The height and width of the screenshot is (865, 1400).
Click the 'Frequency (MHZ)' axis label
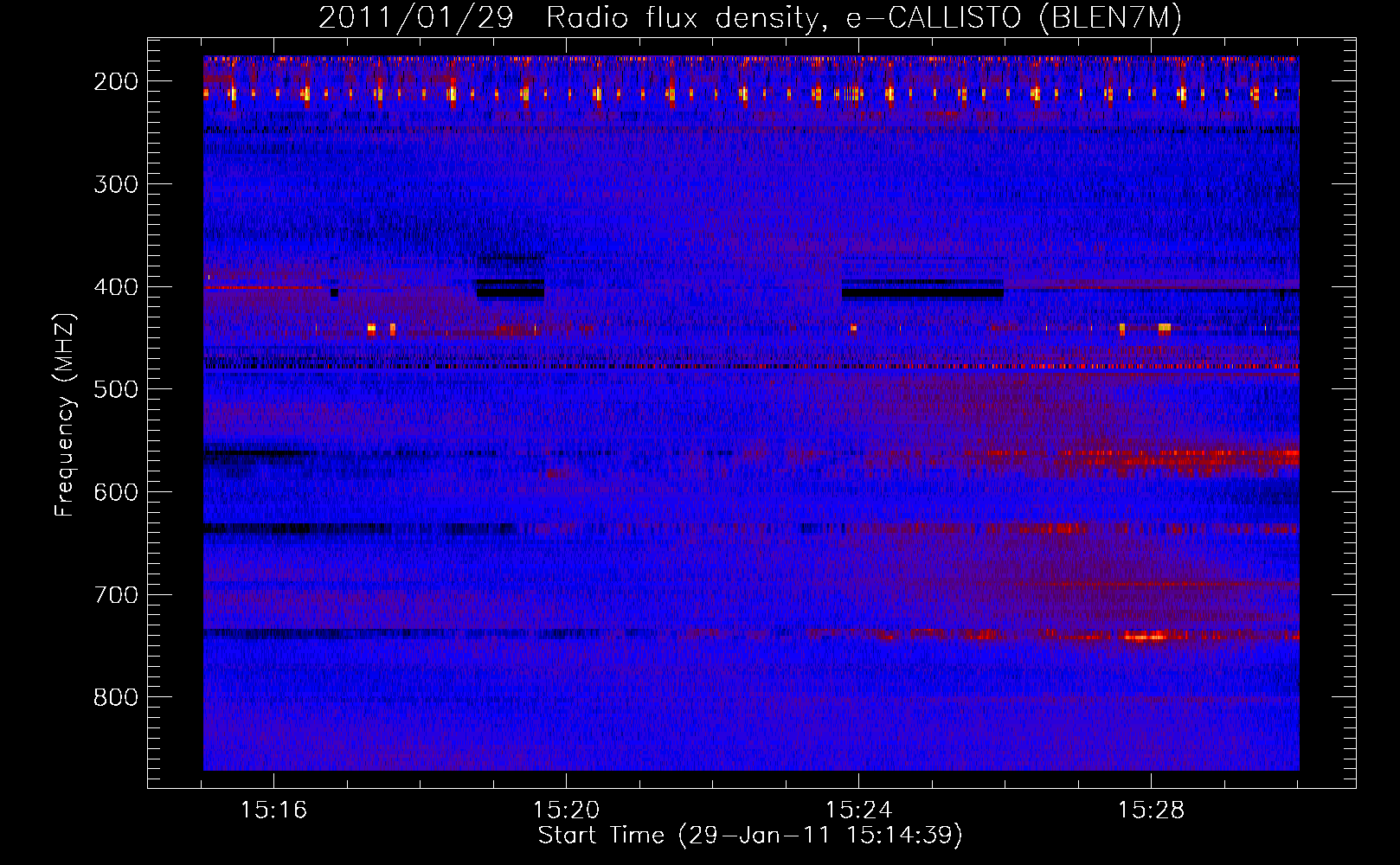tap(65, 414)
